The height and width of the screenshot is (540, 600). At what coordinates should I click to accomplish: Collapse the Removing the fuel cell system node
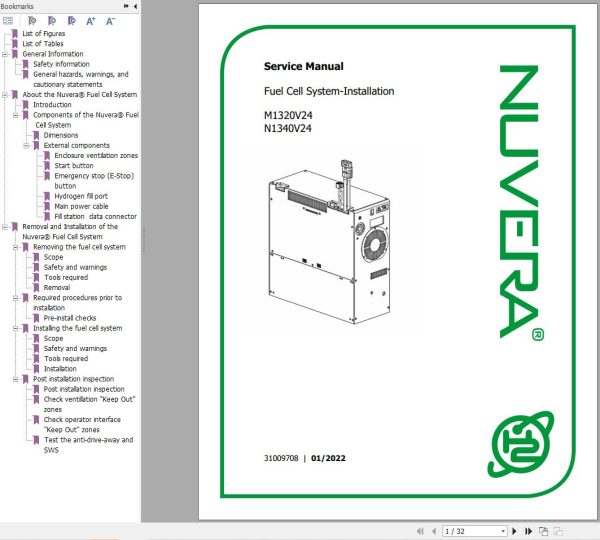click(x=16, y=248)
